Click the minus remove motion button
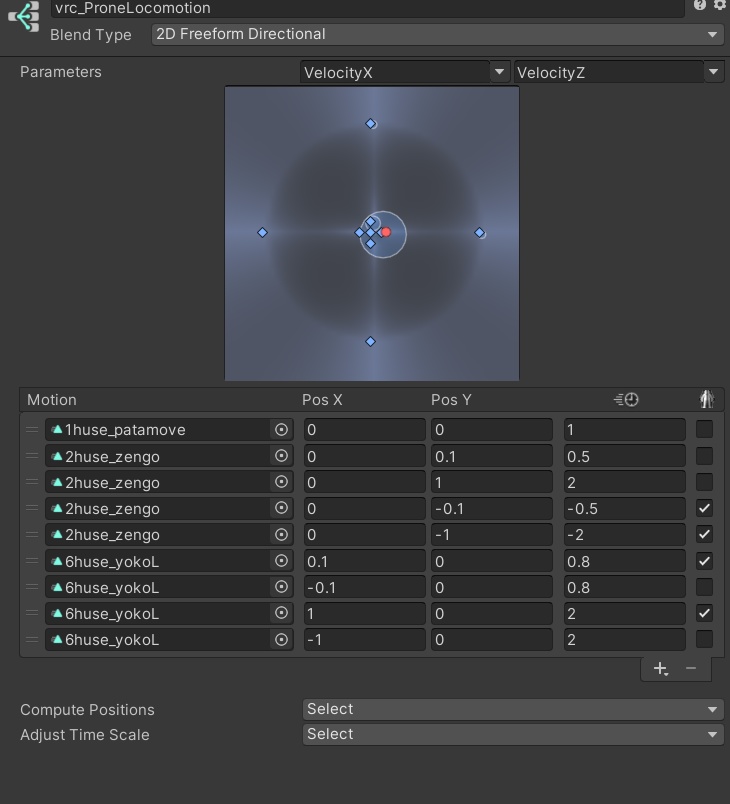730x804 pixels. tap(691, 668)
